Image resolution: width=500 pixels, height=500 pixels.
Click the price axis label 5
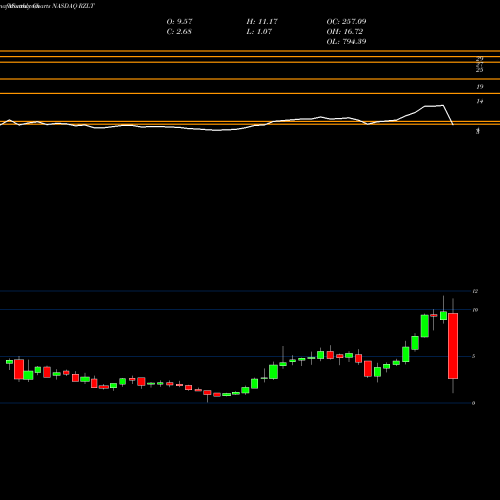(x=474, y=356)
